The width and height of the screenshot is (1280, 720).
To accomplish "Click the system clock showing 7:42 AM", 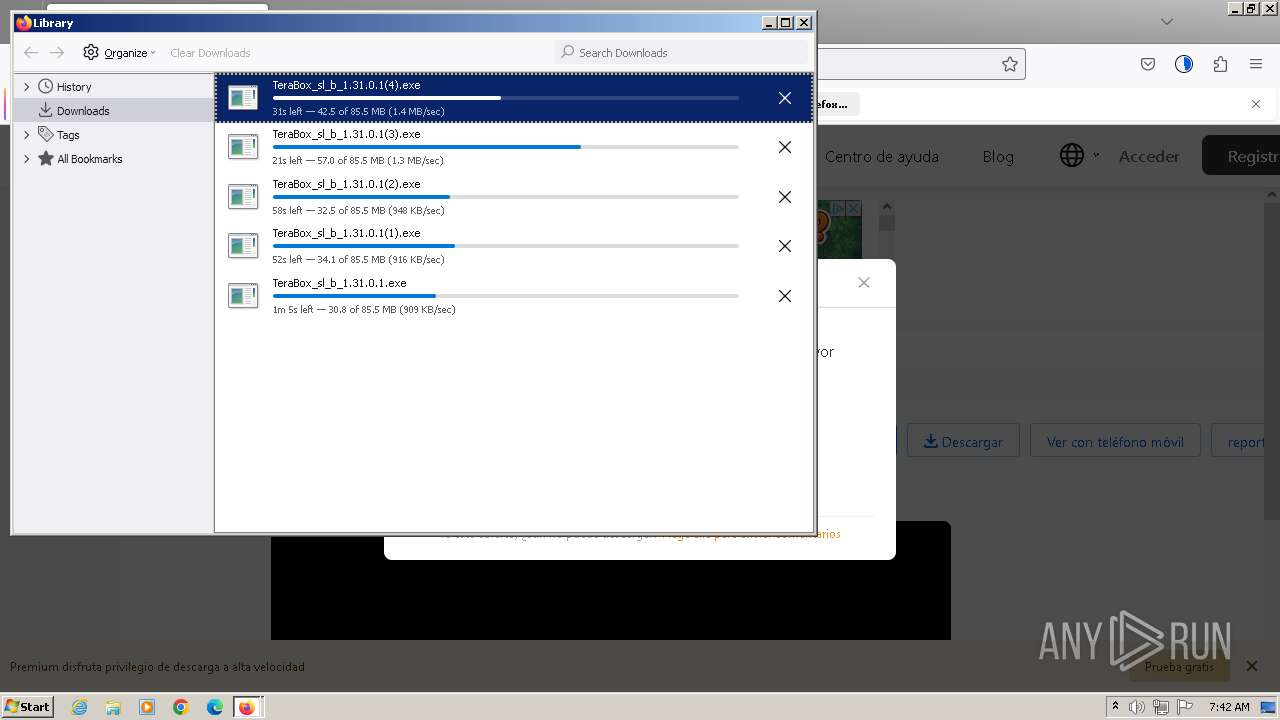I will (x=1229, y=707).
